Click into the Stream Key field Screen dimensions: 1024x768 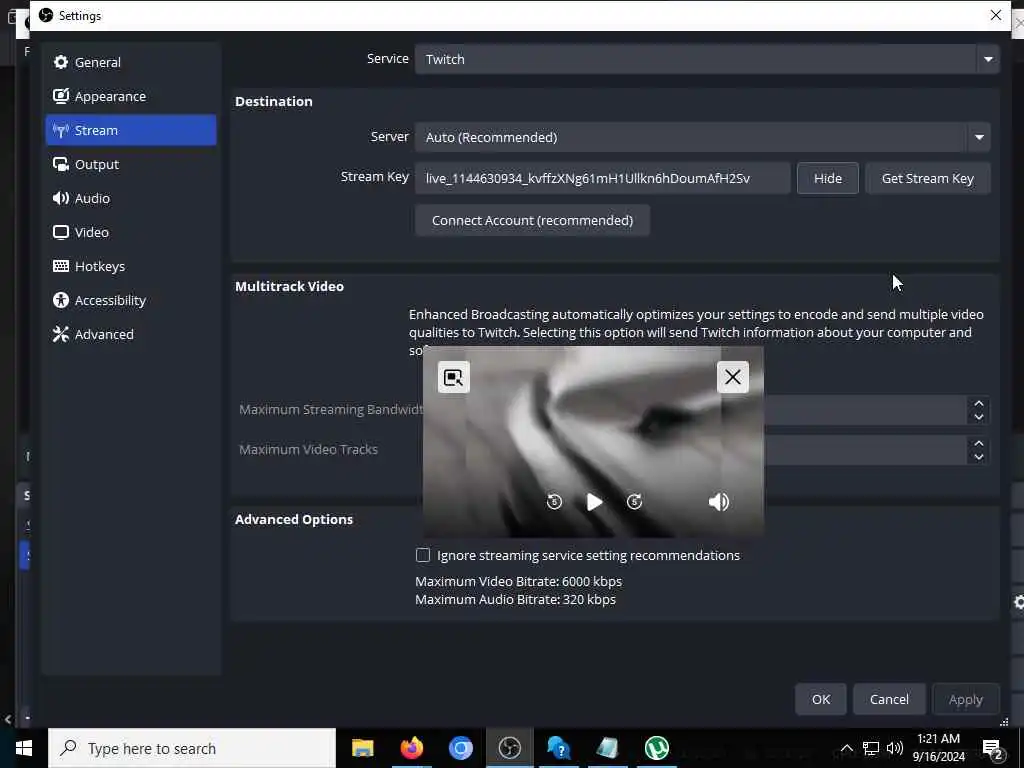point(602,178)
